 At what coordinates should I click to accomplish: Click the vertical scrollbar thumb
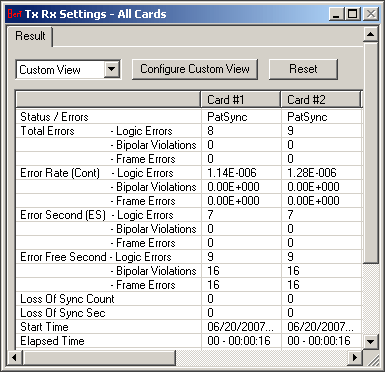[371, 152]
